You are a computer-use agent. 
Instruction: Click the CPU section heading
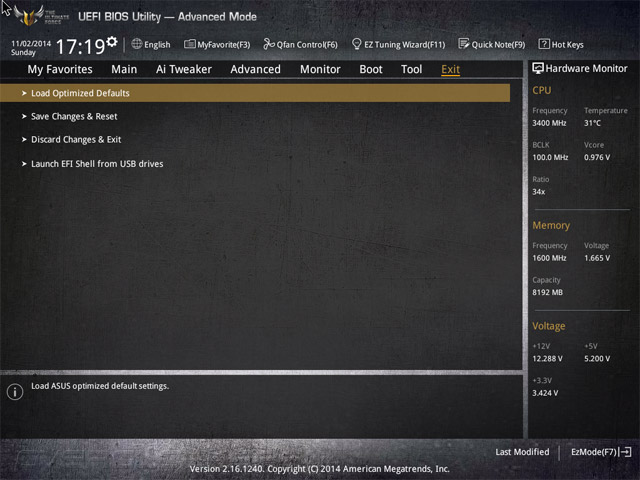(542, 90)
